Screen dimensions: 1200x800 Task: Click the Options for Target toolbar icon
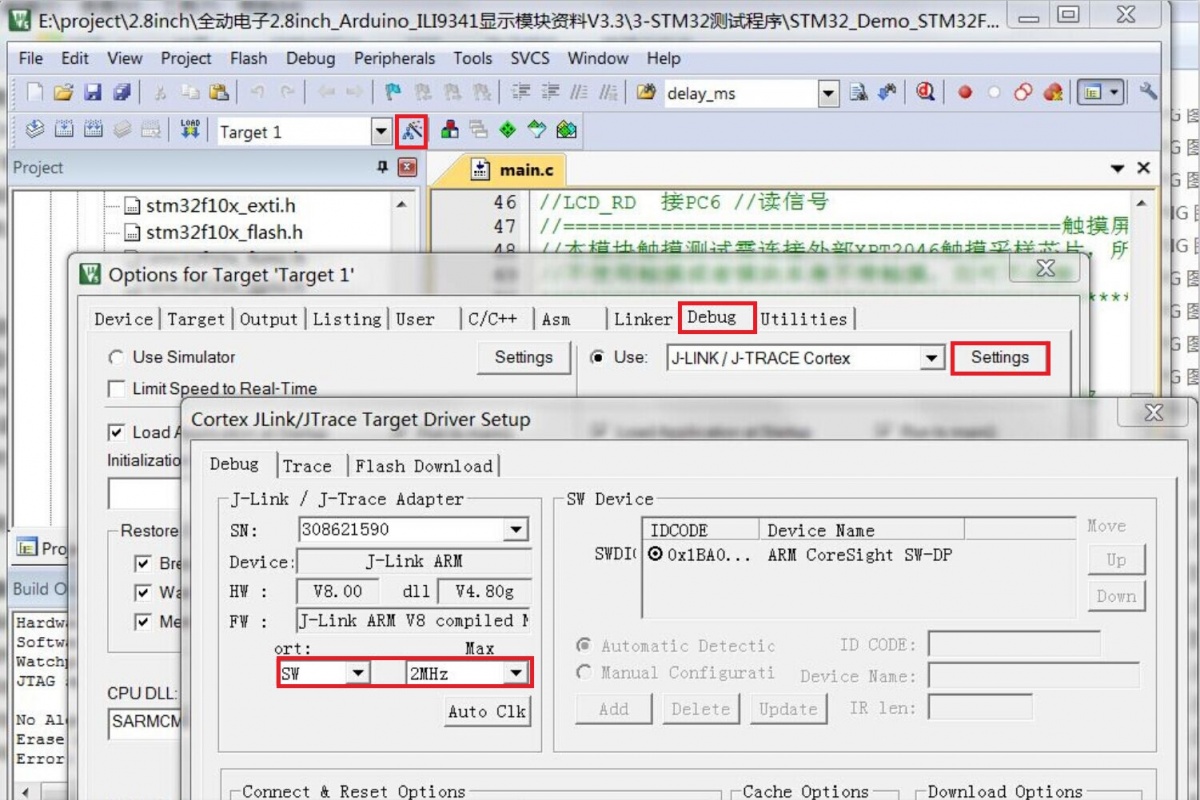click(x=412, y=131)
